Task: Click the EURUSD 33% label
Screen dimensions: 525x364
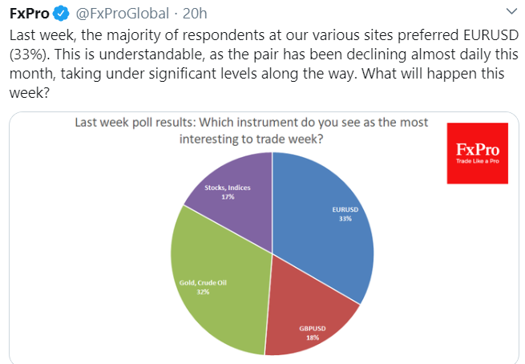Action: click(345, 214)
